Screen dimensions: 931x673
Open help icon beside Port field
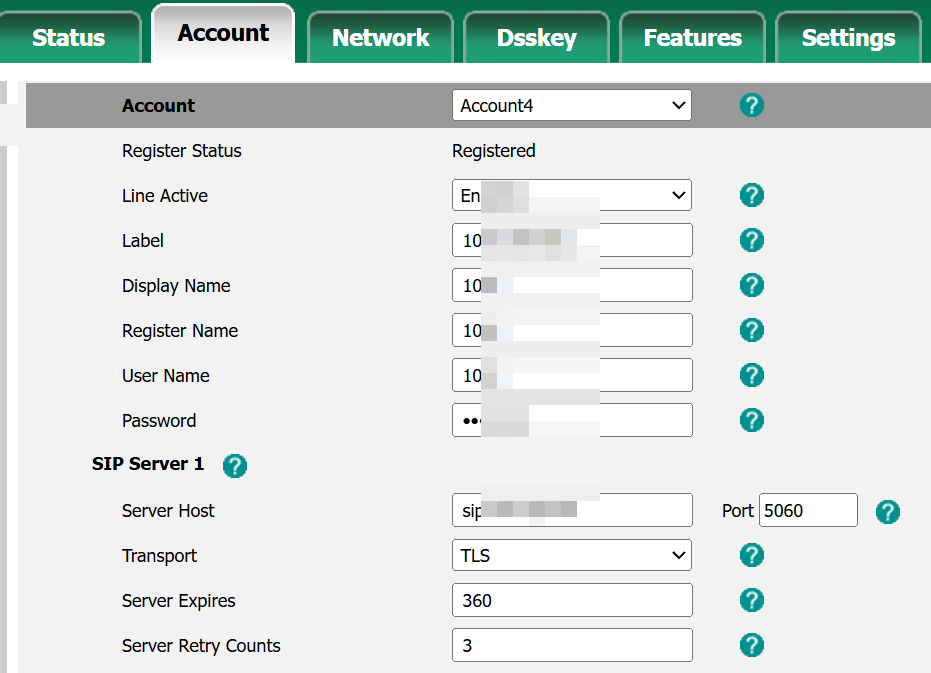click(887, 512)
